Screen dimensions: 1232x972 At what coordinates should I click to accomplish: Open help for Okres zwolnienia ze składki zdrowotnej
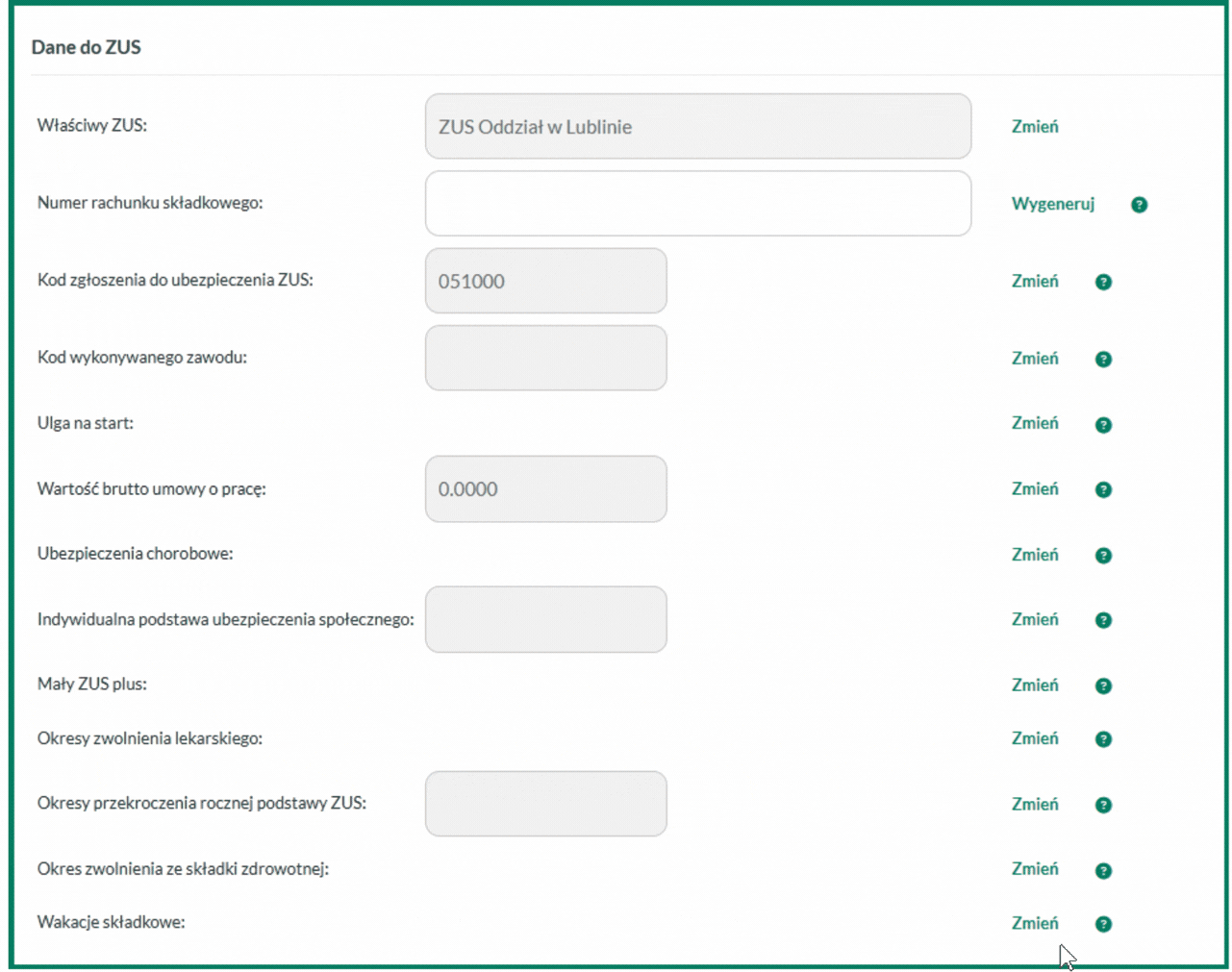tap(1103, 870)
